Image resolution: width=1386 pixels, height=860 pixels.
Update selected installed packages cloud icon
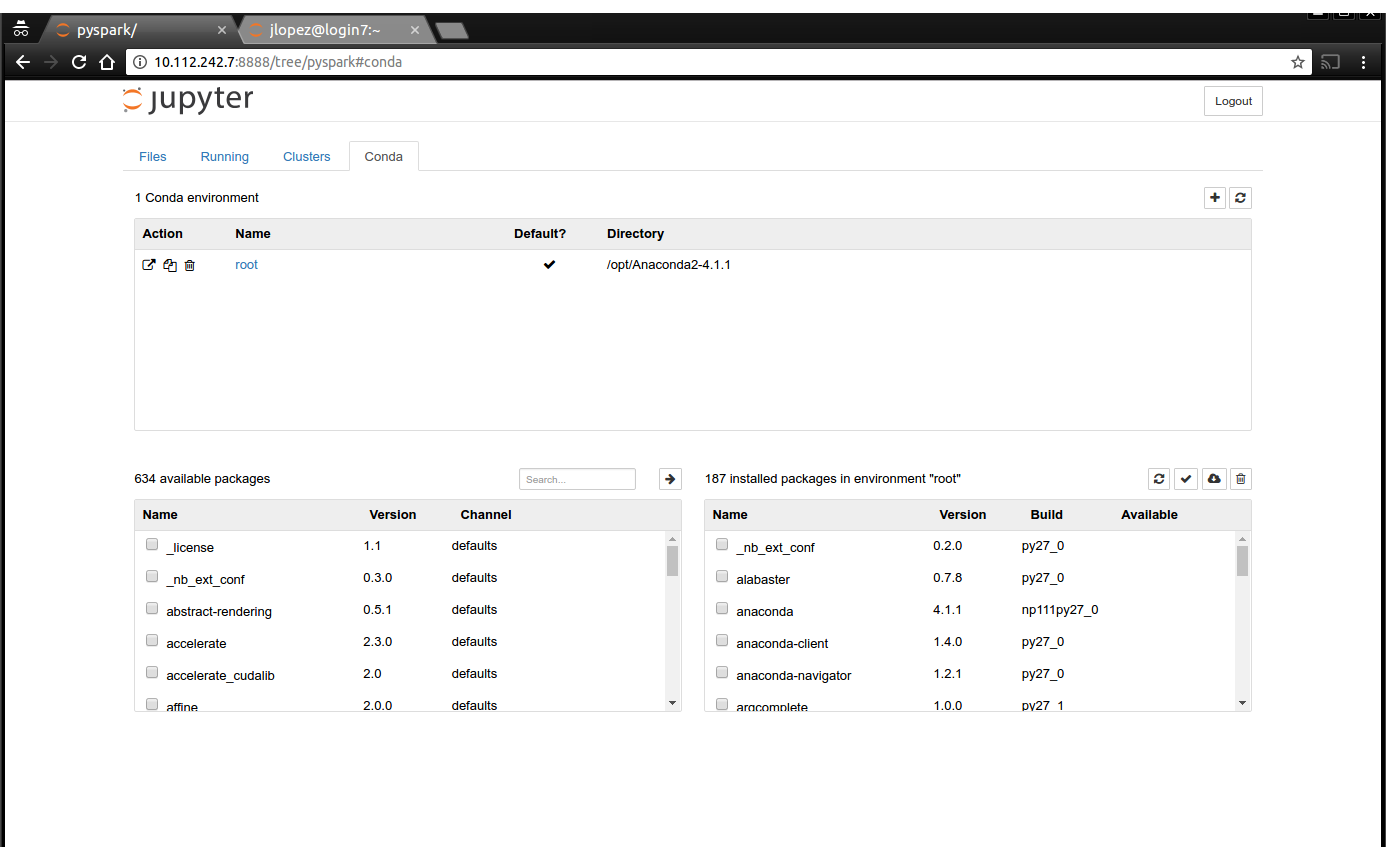coord(1214,479)
